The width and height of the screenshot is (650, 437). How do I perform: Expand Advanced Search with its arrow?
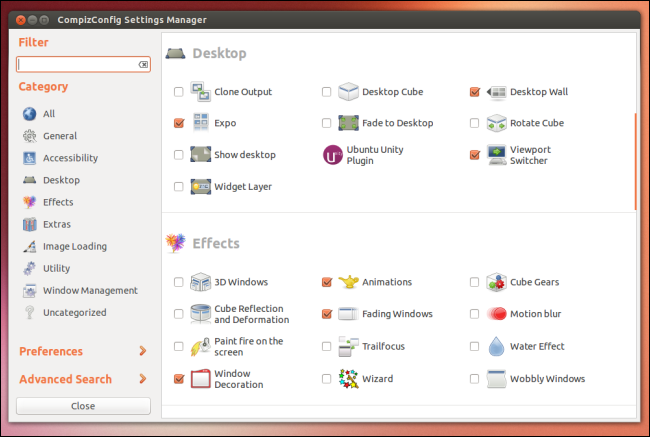[143, 379]
